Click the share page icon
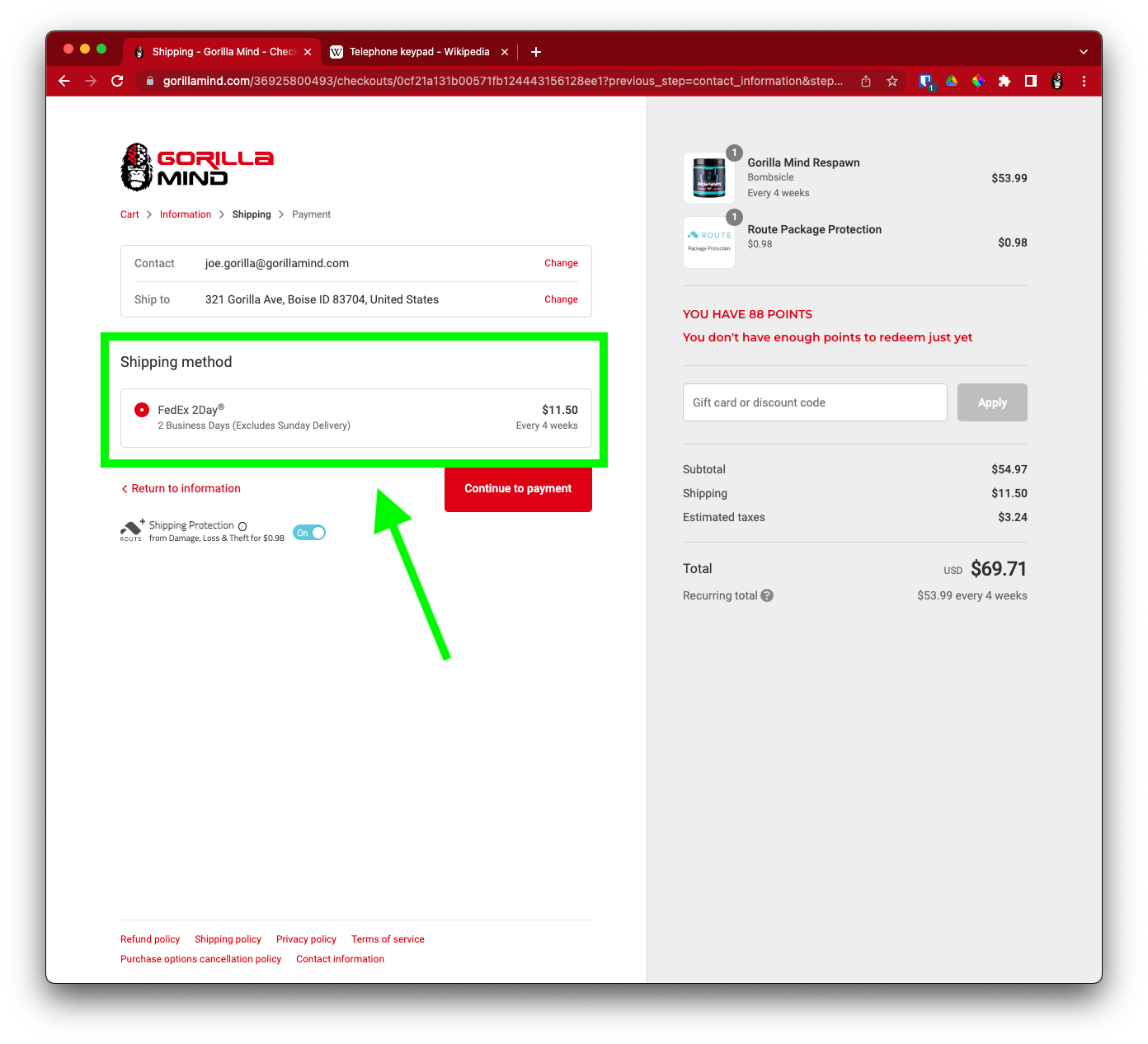1148x1044 pixels. tap(866, 81)
